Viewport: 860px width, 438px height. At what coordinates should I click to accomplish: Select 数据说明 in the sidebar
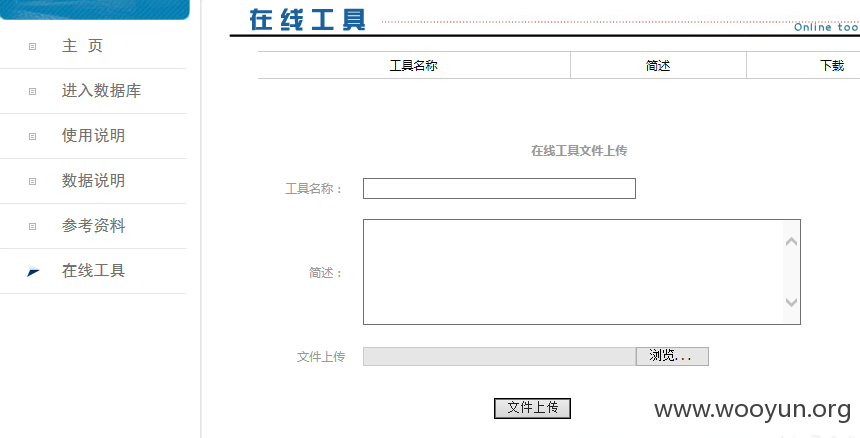(x=93, y=181)
